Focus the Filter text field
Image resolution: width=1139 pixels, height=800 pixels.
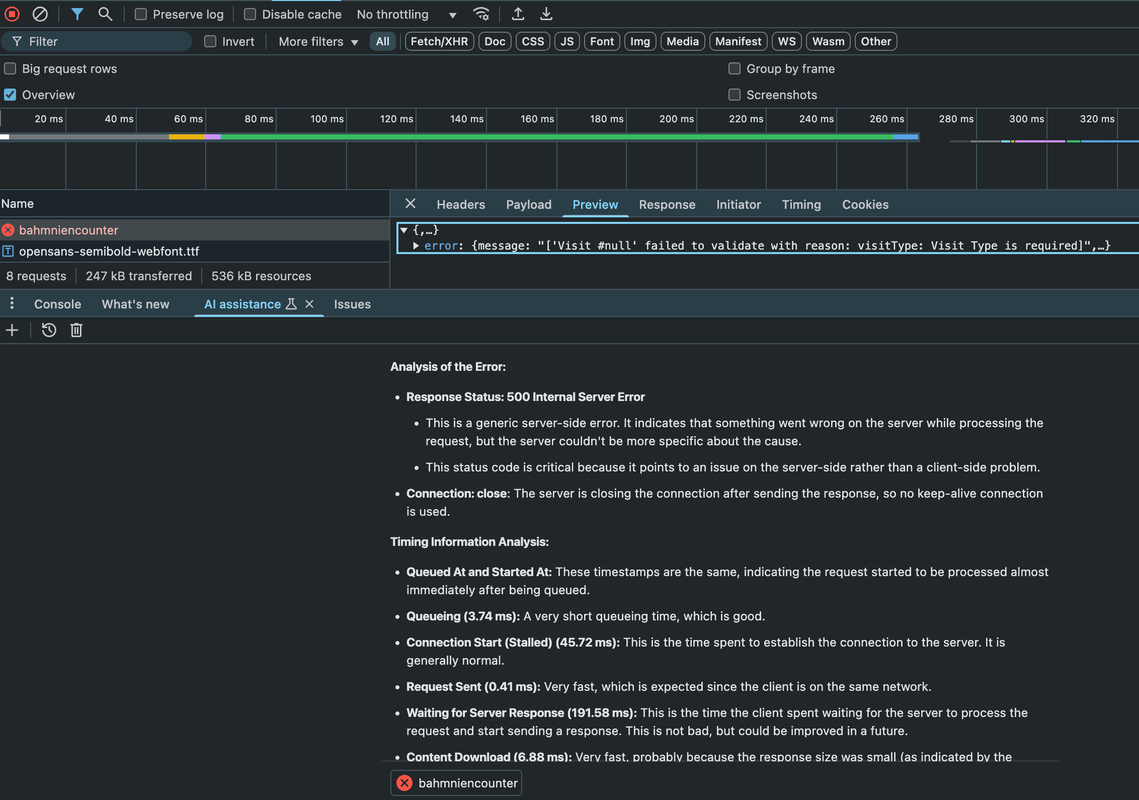point(97,41)
